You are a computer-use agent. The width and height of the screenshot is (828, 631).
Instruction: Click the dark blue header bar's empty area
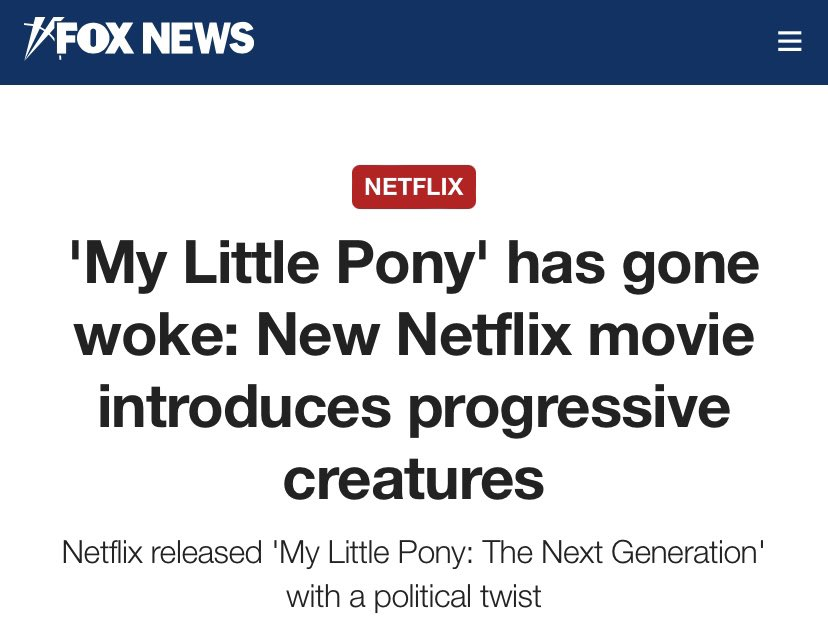pyautogui.click(x=500, y=41)
